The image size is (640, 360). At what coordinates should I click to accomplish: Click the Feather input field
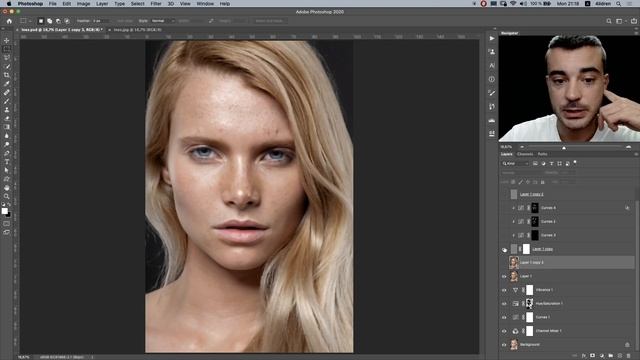(100, 21)
